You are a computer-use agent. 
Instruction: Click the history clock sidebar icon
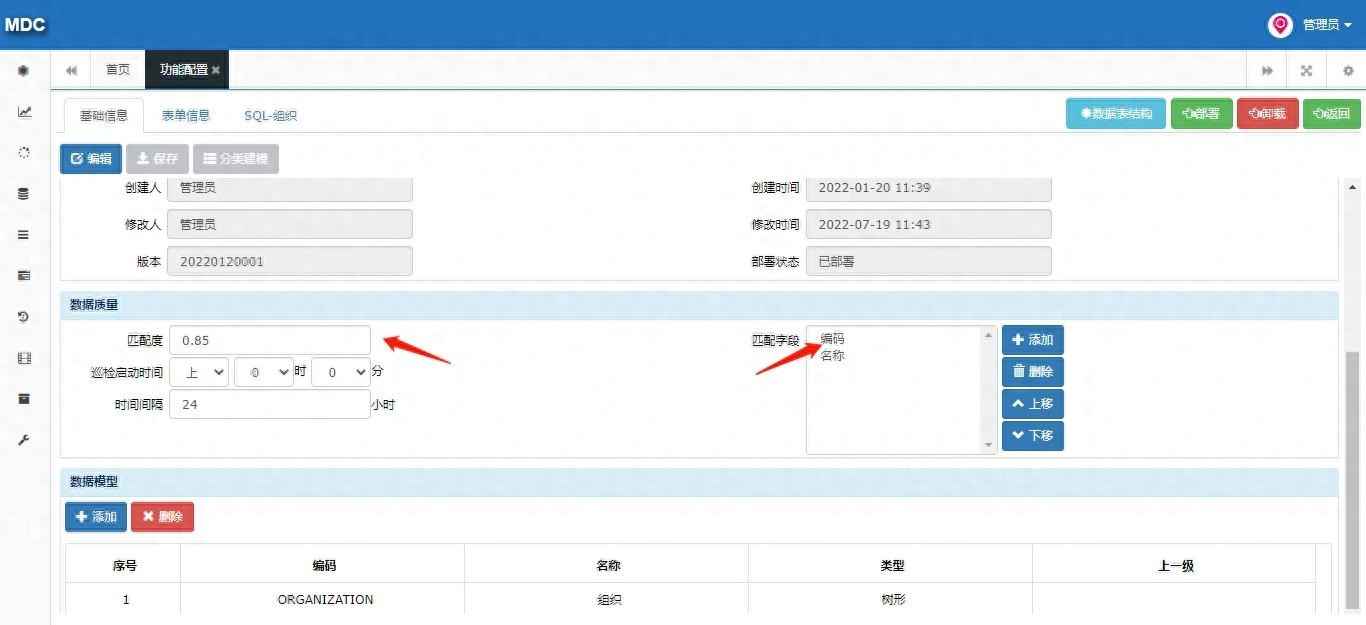(x=24, y=317)
